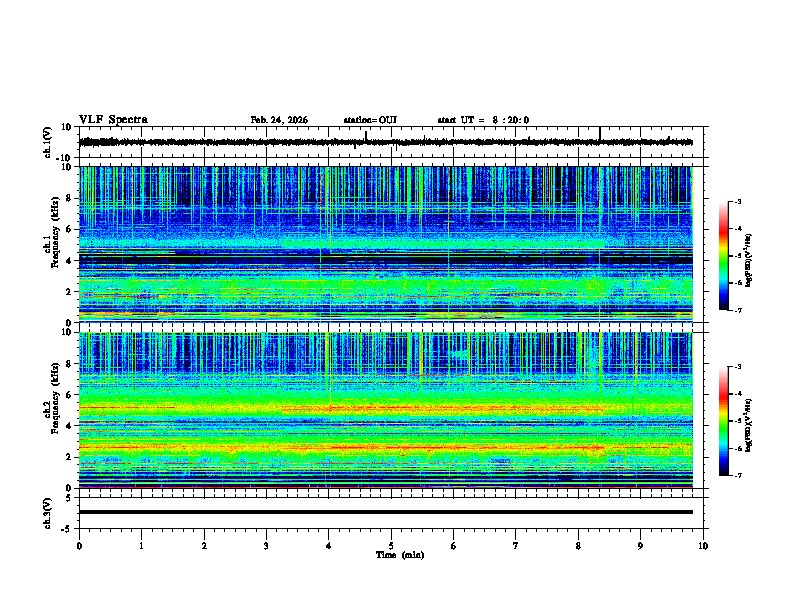
Task: Click time axis tick label '9'
Action: [640, 546]
